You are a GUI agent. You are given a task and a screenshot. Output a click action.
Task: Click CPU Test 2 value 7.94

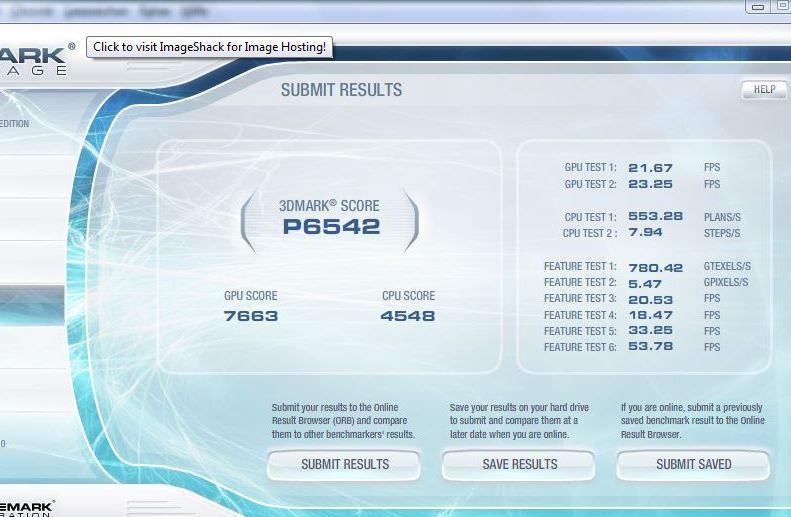(645, 233)
